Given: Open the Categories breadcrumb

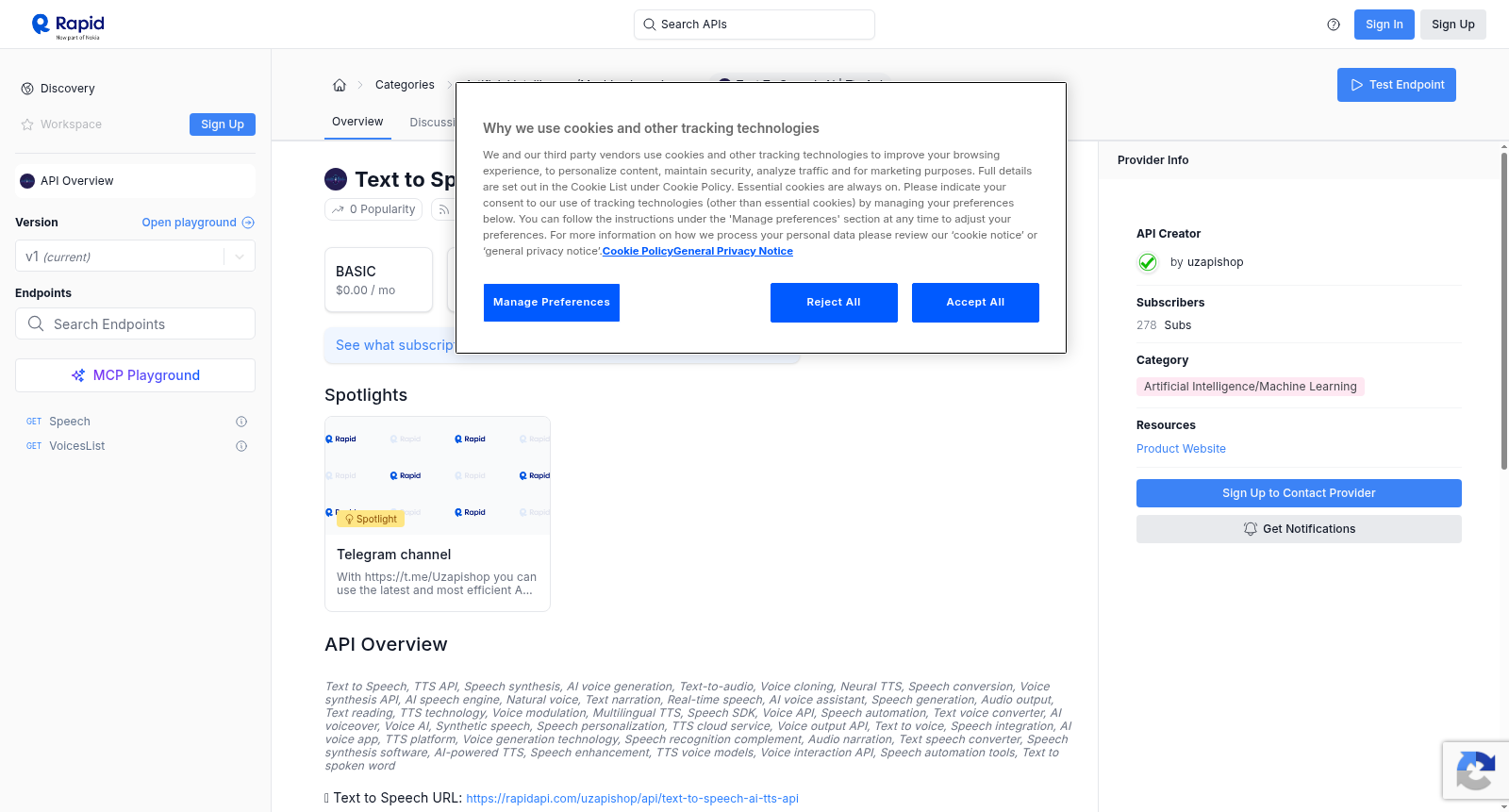Looking at the screenshot, I should [x=405, y=85].
